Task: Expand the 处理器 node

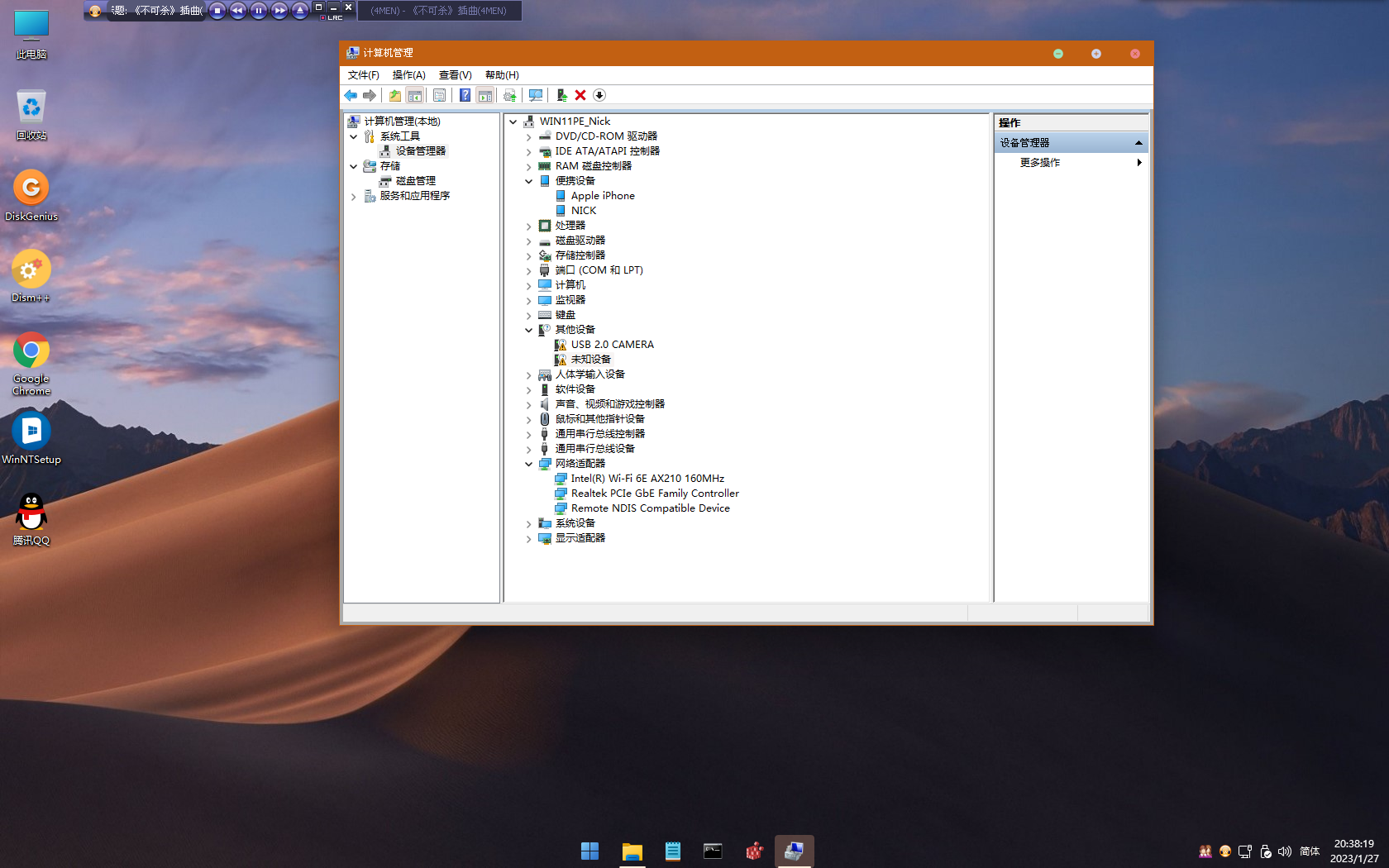Action: 529,226
